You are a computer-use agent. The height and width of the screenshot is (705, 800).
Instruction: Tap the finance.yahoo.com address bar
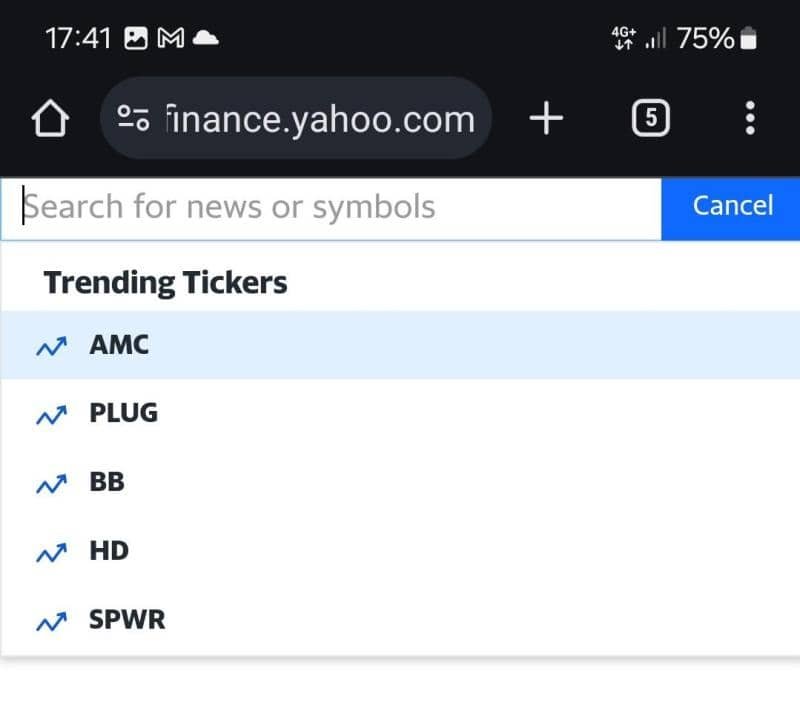(x=318, y=120)
